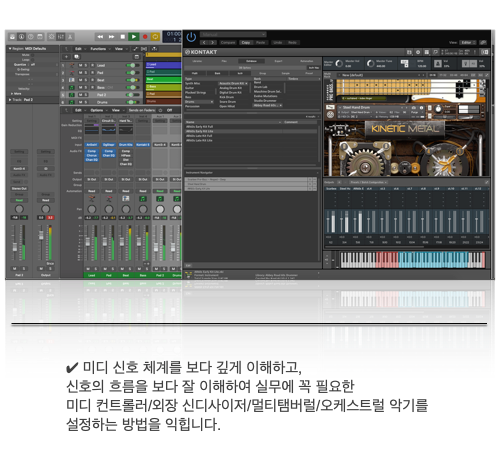Select Acoustic Drum Kit in Kontakt browser

[232, 83]
